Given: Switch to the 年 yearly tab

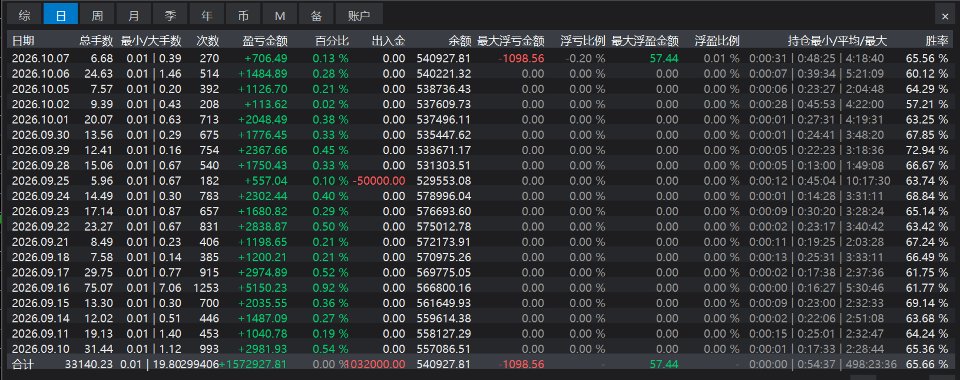Looking at the screenshot, I should (206, 15).
